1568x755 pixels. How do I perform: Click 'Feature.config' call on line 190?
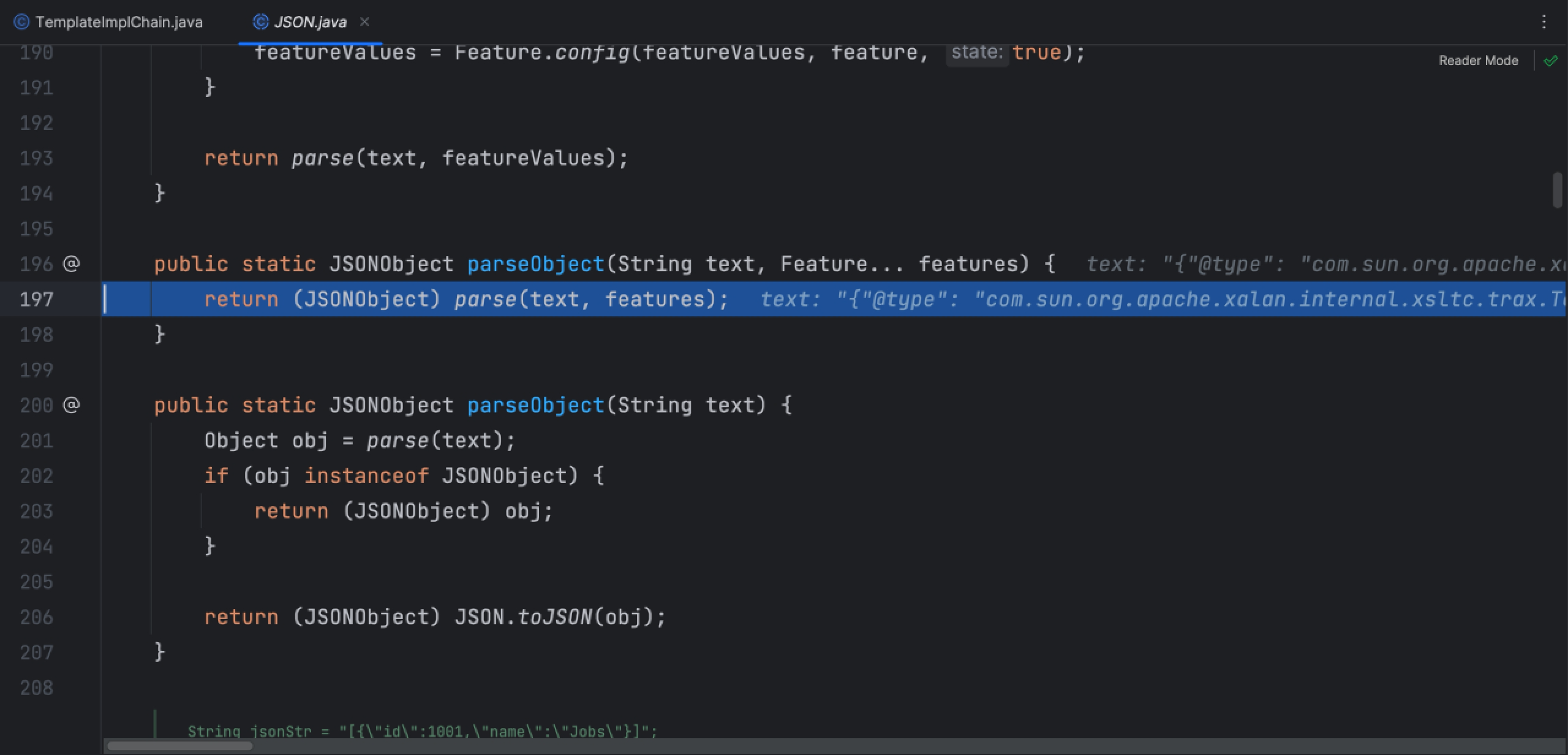542,53
